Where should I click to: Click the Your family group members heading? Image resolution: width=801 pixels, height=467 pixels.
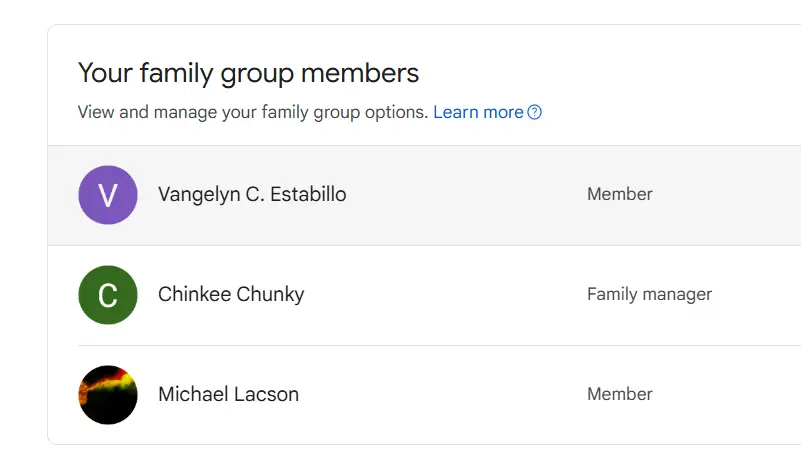[x=248, y=73]
